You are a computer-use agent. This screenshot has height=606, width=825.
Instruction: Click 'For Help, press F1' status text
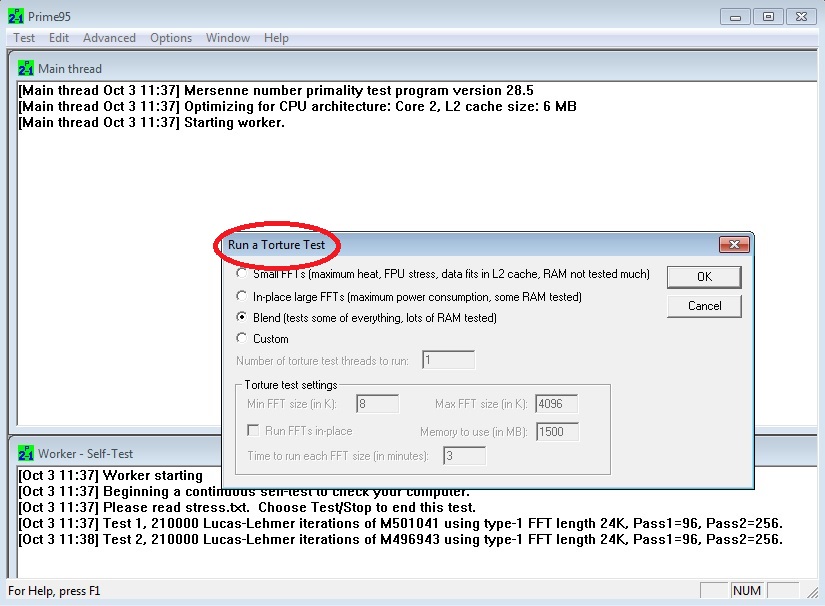(54, 591)
